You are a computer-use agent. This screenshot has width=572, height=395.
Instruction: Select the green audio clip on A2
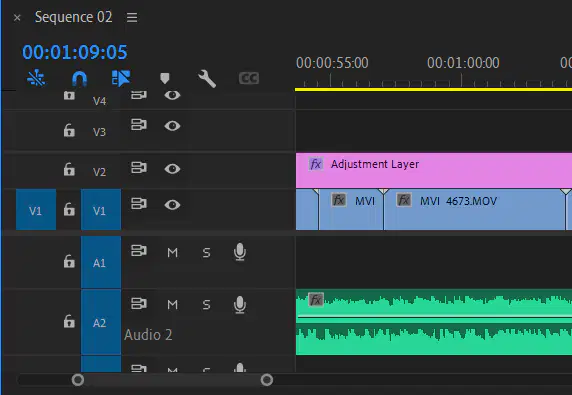pos(434,322)
